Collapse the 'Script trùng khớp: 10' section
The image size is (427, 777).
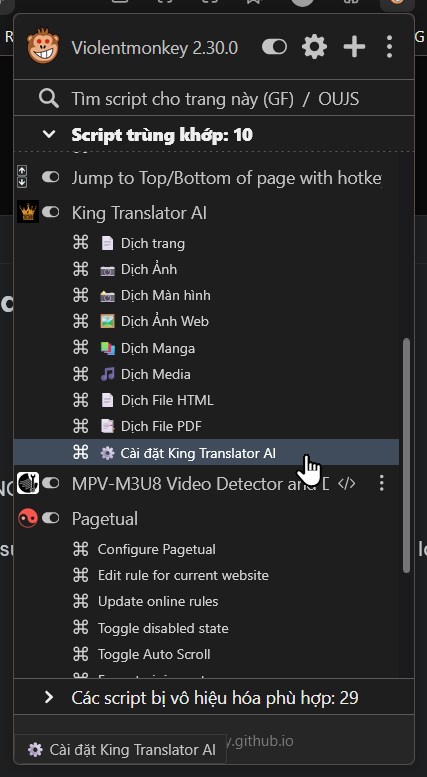(x=49, y=134)
